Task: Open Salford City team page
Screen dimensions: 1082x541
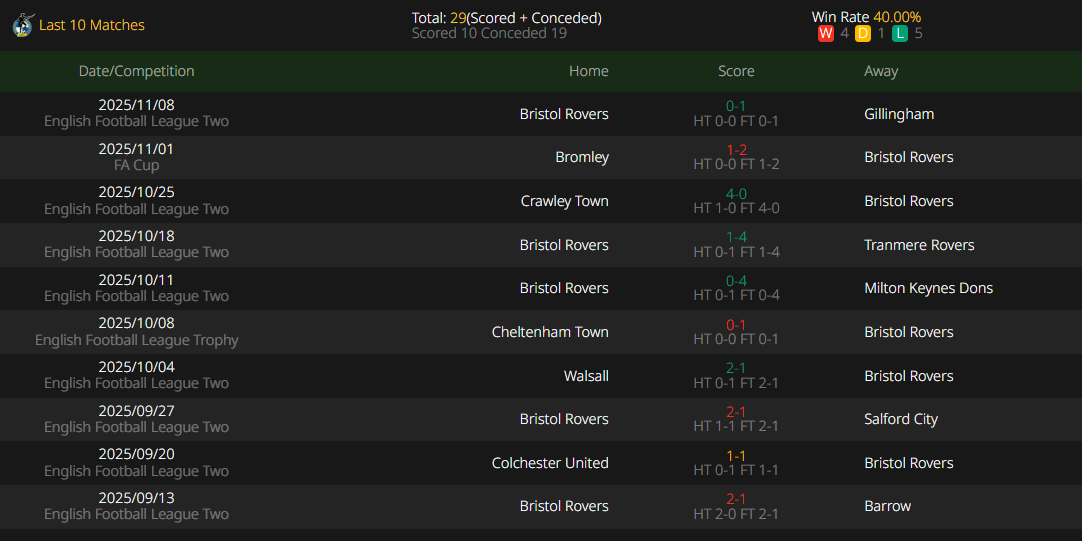Action: 900,419
